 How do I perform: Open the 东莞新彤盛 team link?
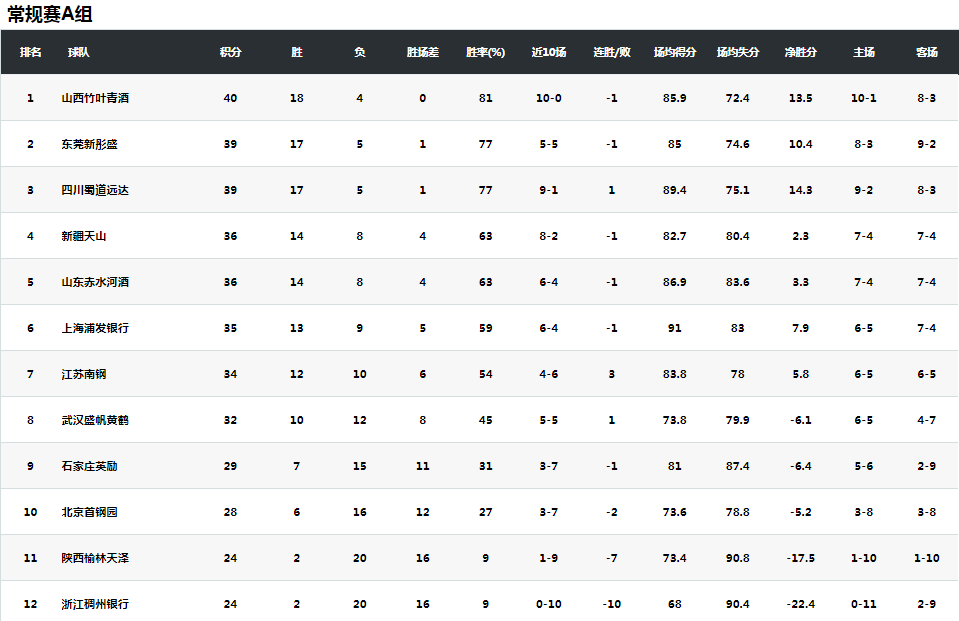[x=89, y=144]
